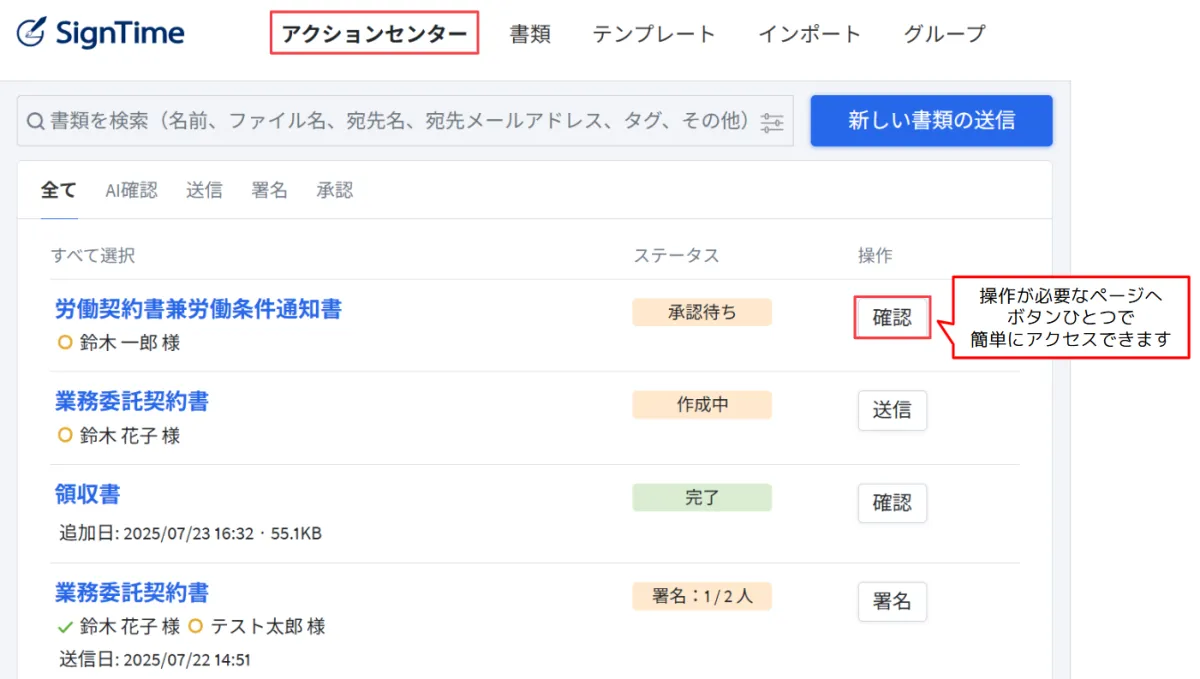Open the アクションセンター menu
This screenshot has width=1200, height=679.
click(374, 34)
